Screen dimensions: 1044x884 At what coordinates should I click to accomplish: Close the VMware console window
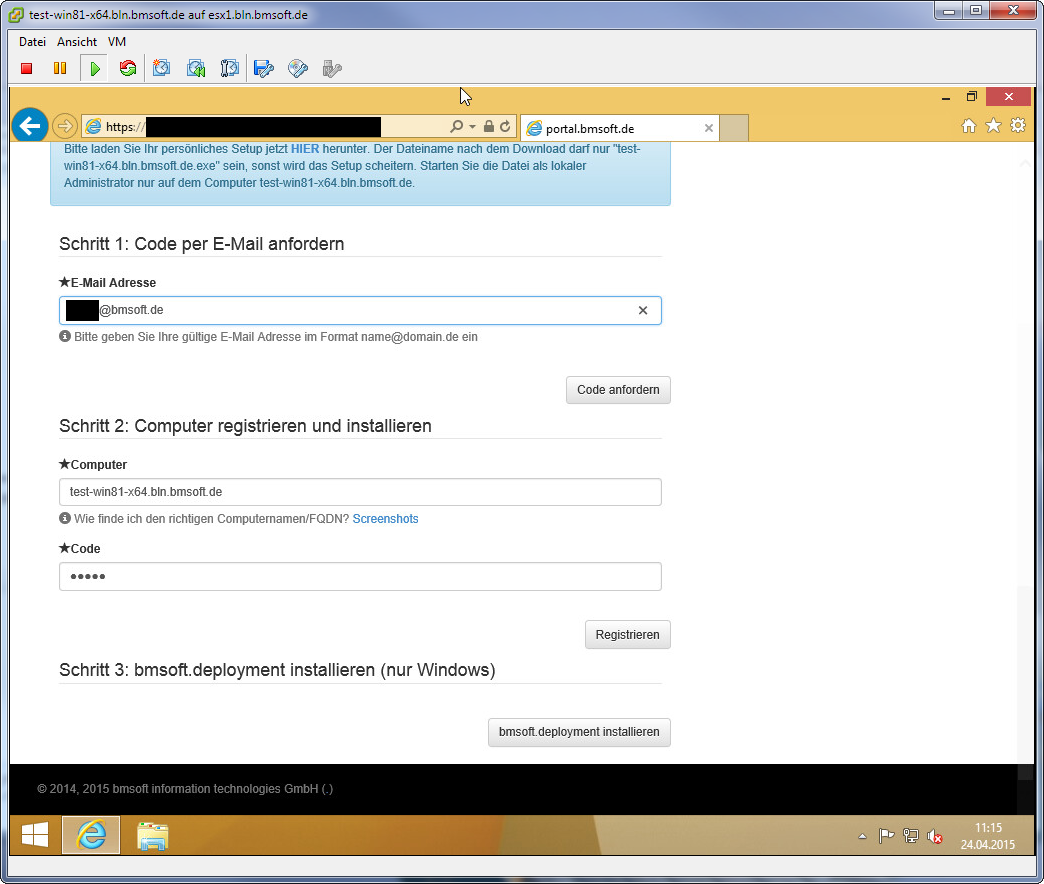(1013, 11)
